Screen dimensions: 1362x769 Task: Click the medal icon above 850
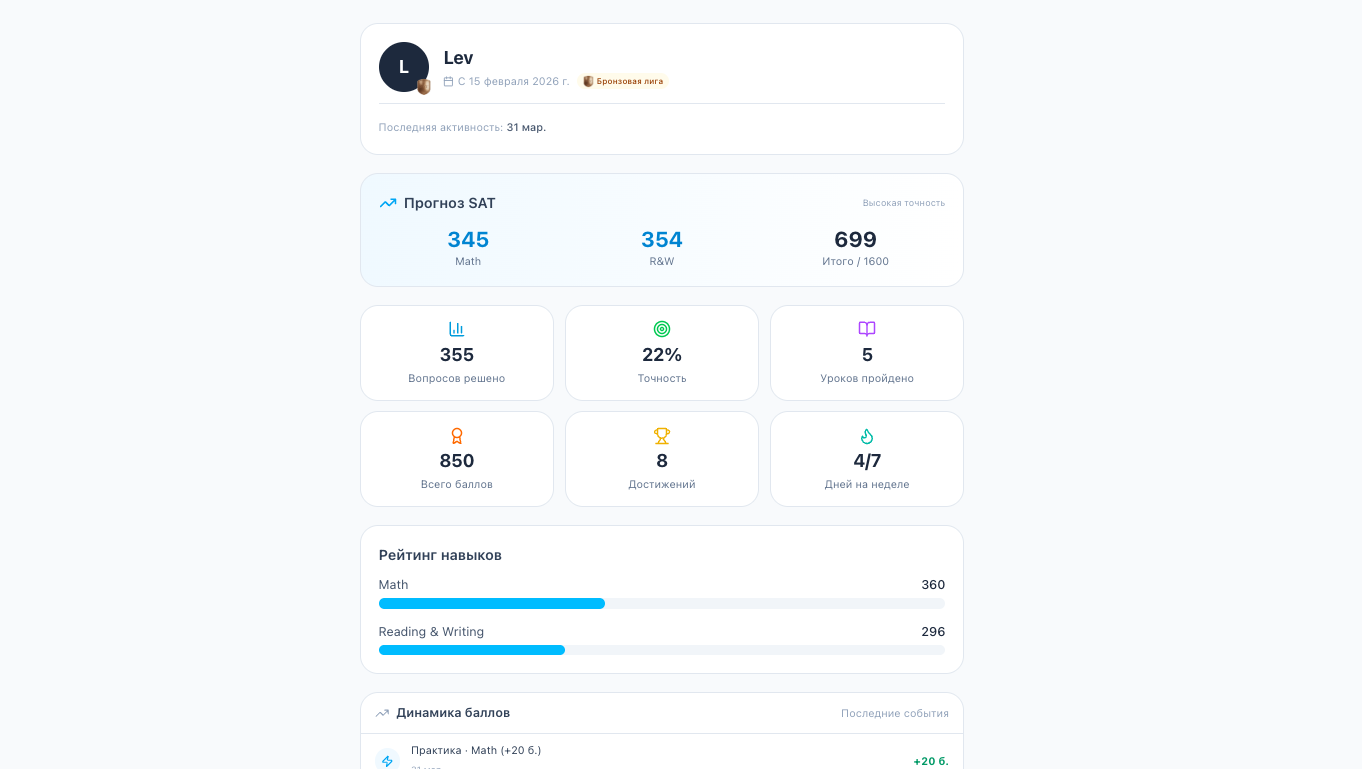(457, 436)
